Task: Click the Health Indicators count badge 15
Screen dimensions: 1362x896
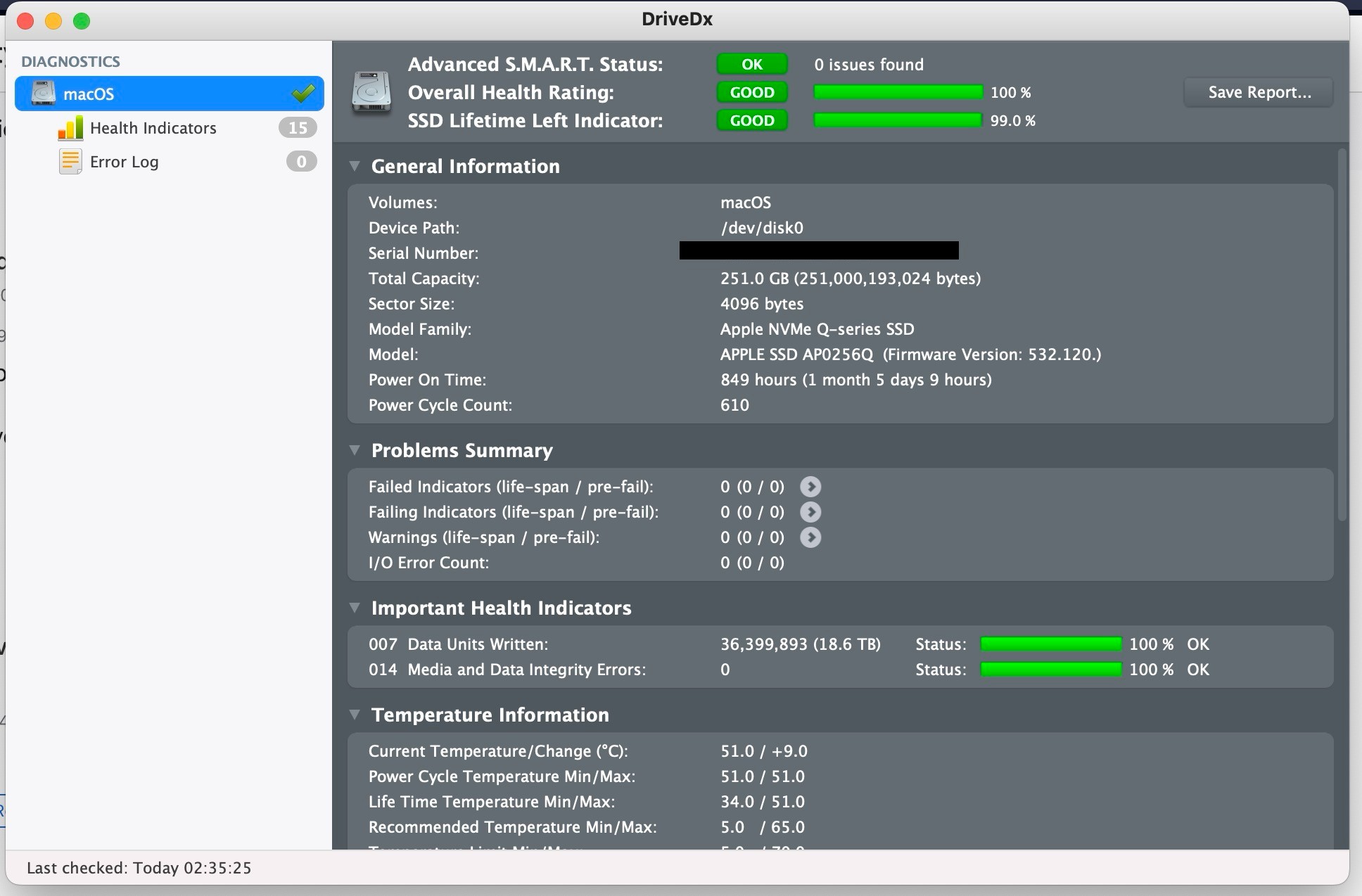Action: (x=298, y=128)
